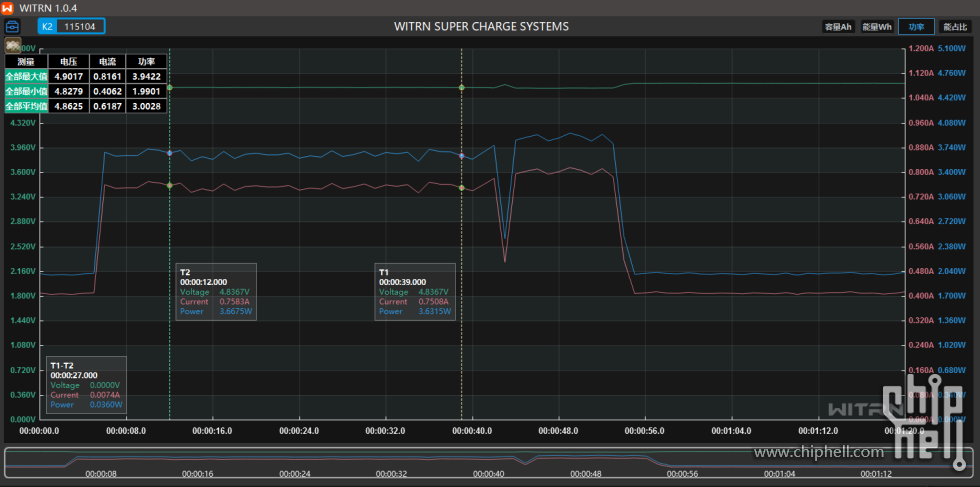The height and width of the screenshot is (487, 980).
Task: Click the small icon above the measurement table
Action: pyautogui.click(x=13, y=46)
